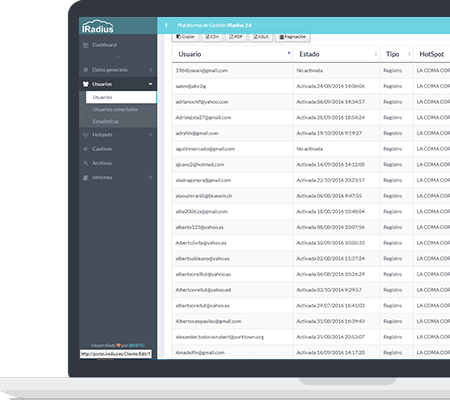
Task: Click the Archivos paperclip icon
Action: (x=86, y=163)
